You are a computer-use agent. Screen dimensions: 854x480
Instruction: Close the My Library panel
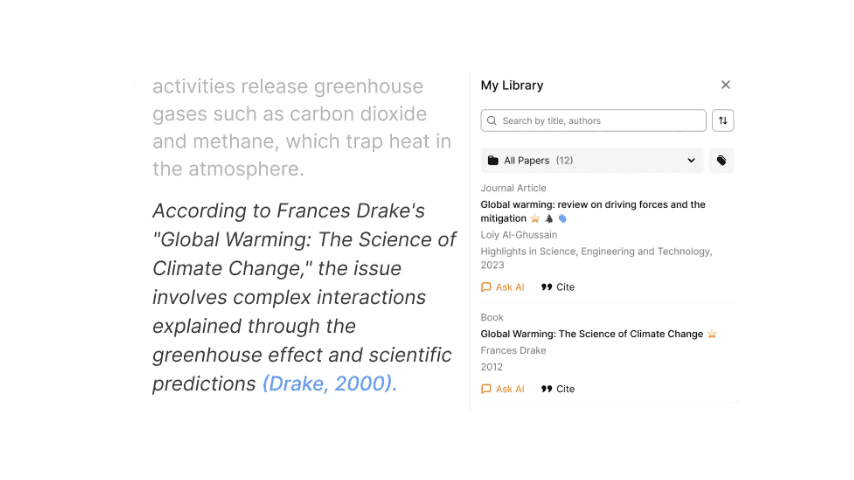pos(726,86)
